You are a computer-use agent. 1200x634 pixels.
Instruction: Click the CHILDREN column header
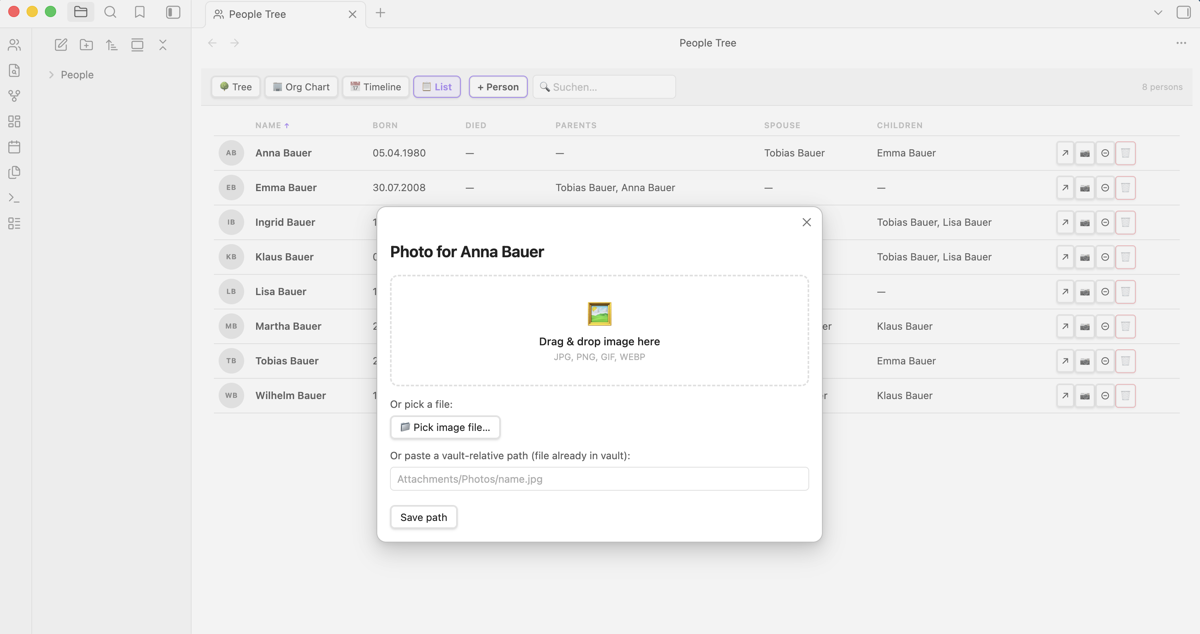(900, 125)
